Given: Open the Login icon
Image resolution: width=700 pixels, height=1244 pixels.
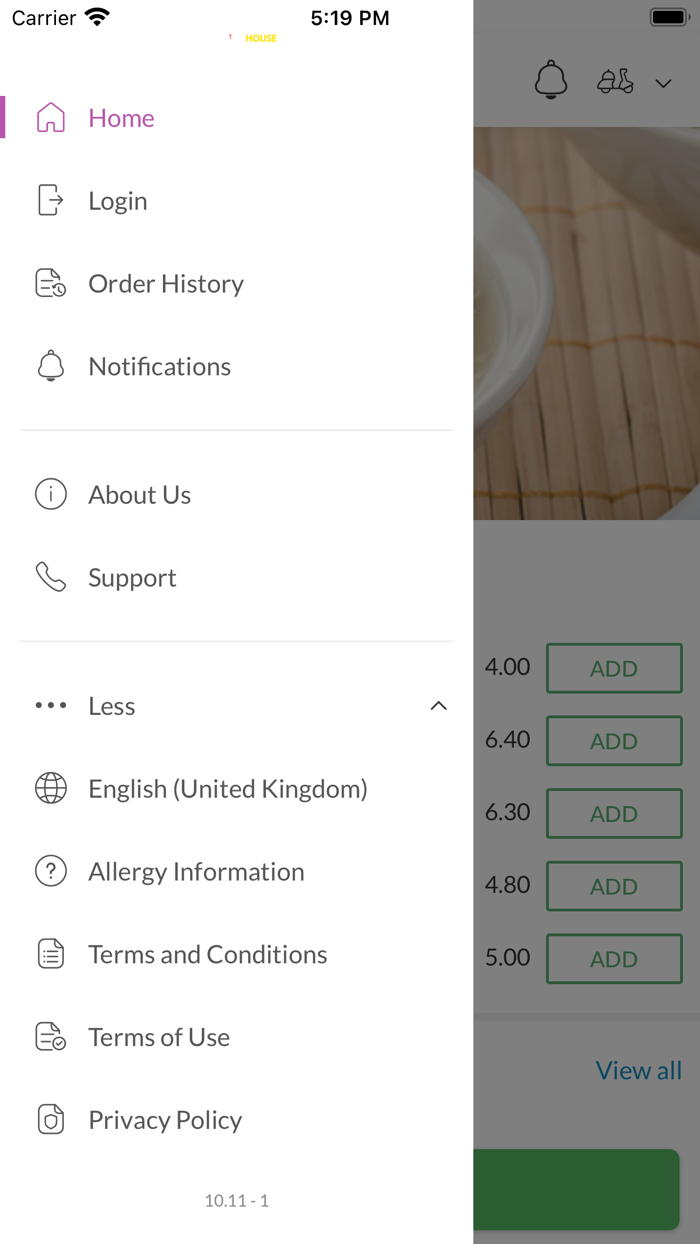Looking at the screenshot, I should [x=50, y=200].
